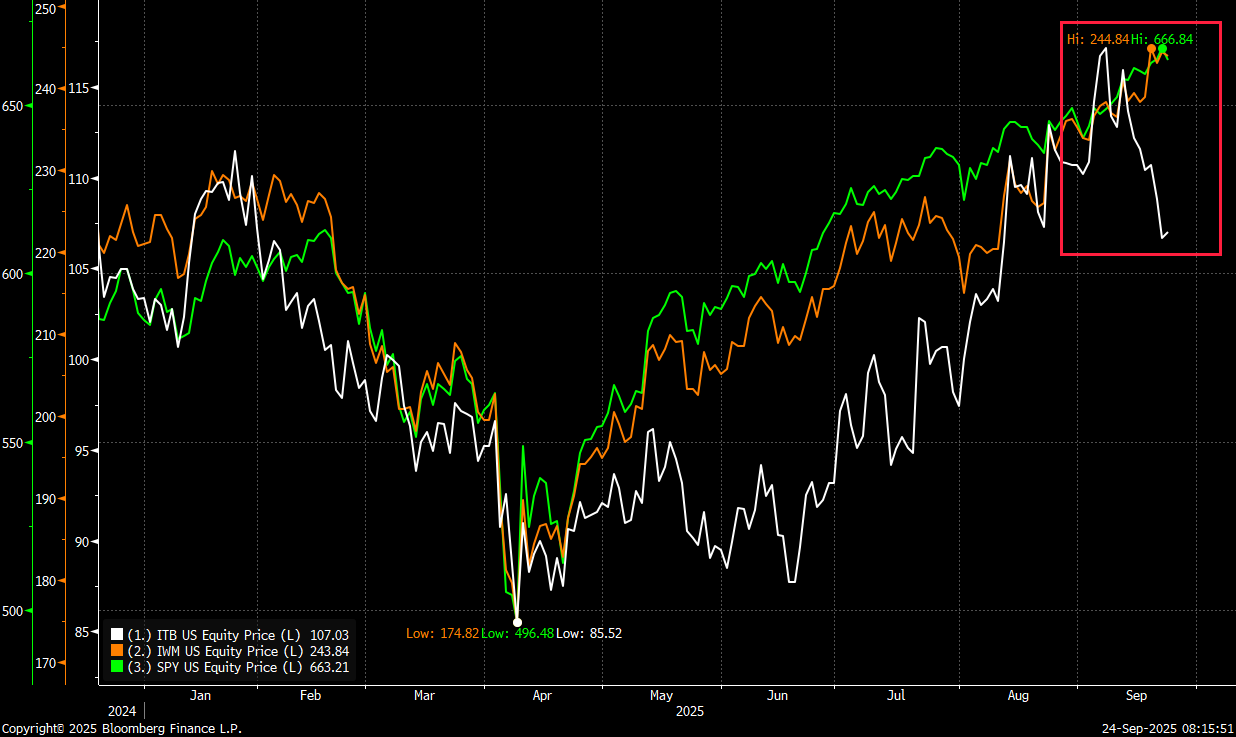Image resolution: width=1236 pixels, height=737 pixels.
Task: Click the 650 tick on the green SPY axis
Action: pos(13,105)
